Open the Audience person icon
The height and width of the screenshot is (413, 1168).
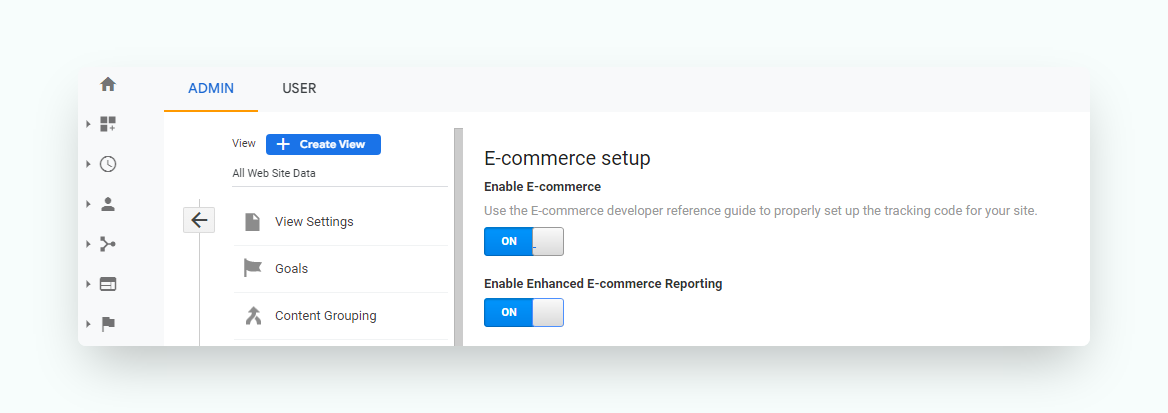(x=108, y=204)
